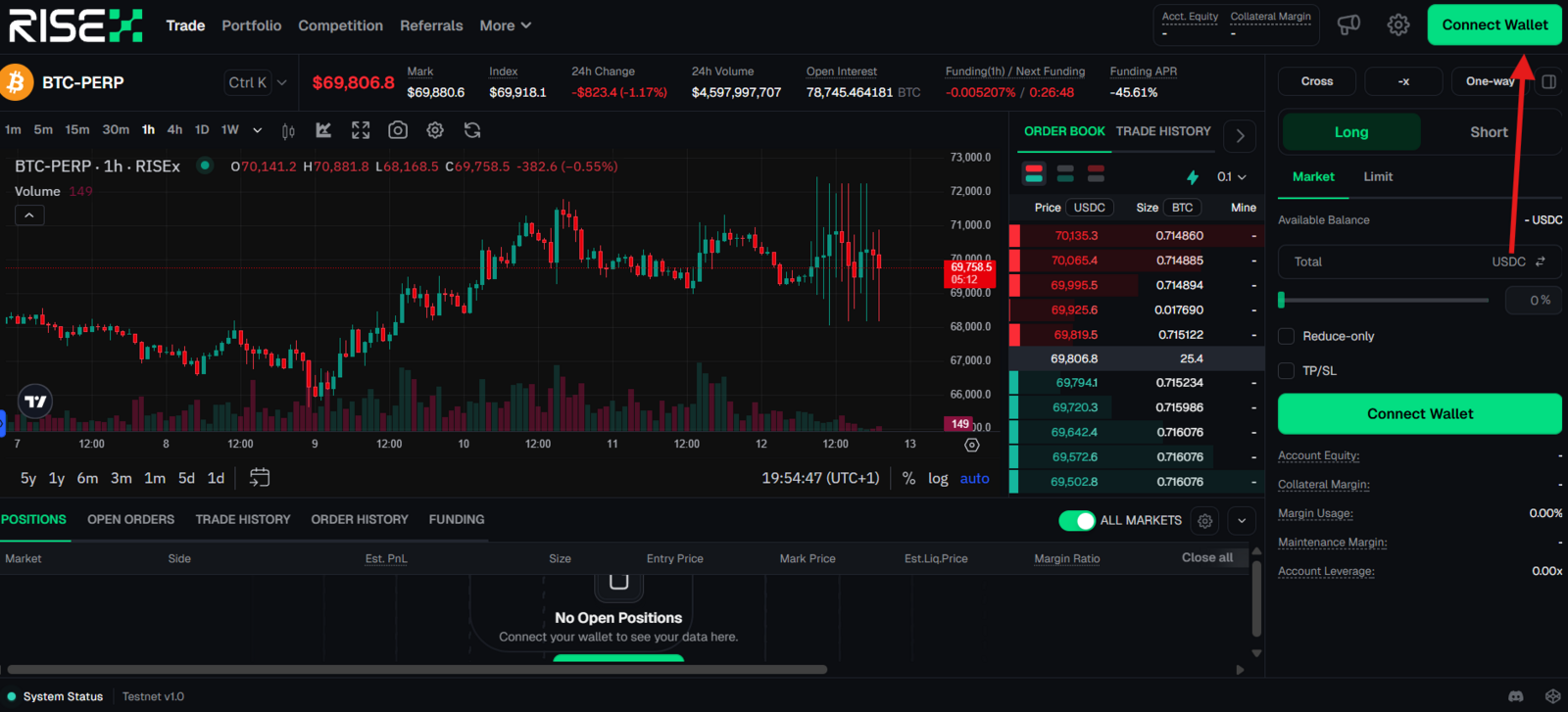Image resolution: width=1568 pixels, height=712 pixels.
Task: Go to the Portfolio page
Action: [252, 25]
